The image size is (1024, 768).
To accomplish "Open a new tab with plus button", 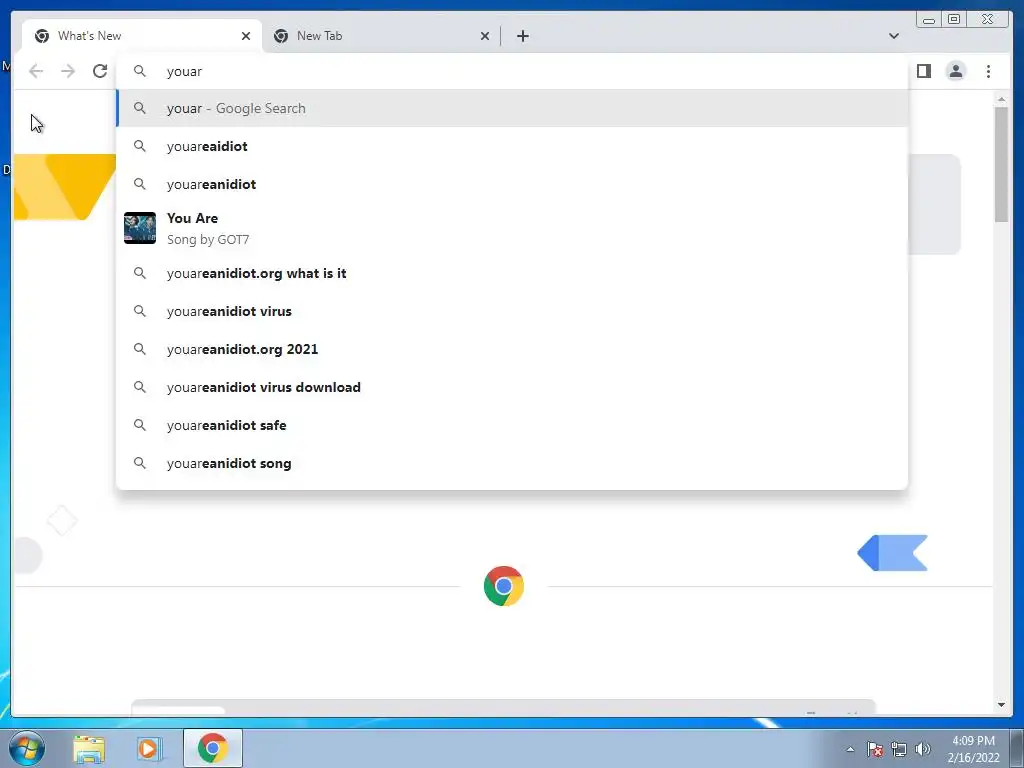I will pos(522,36).
